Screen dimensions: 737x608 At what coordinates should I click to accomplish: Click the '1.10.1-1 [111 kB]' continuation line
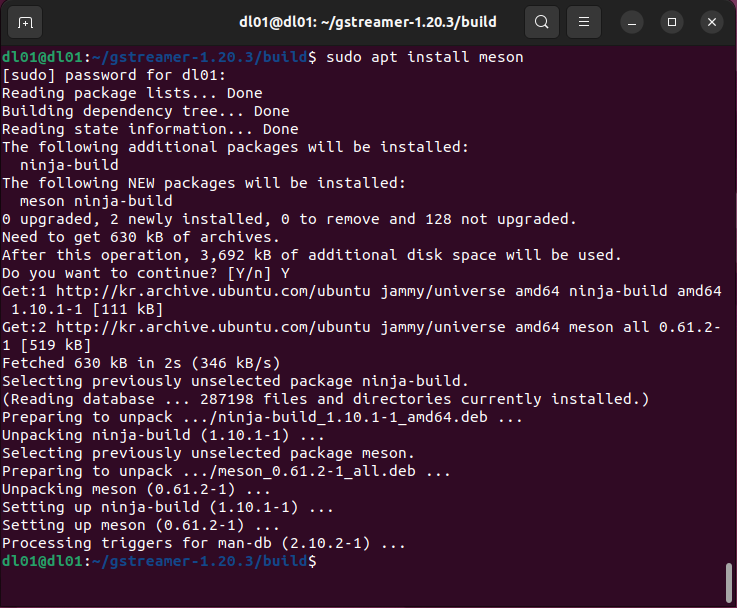pyautogui.click(x=87, y=309)
